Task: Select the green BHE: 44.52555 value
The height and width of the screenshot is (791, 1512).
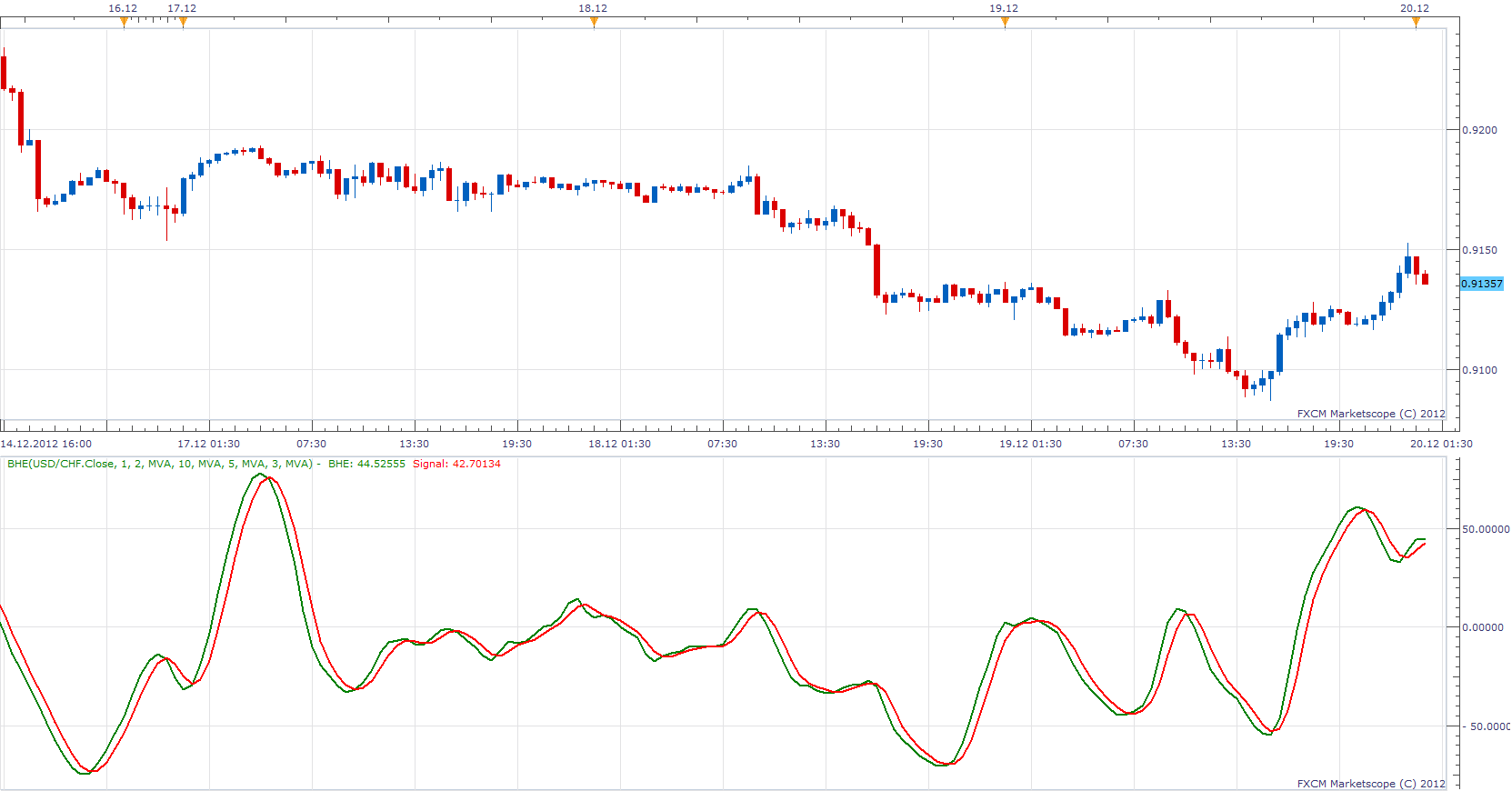Action: pyautogui.click(x=366, y=464)
